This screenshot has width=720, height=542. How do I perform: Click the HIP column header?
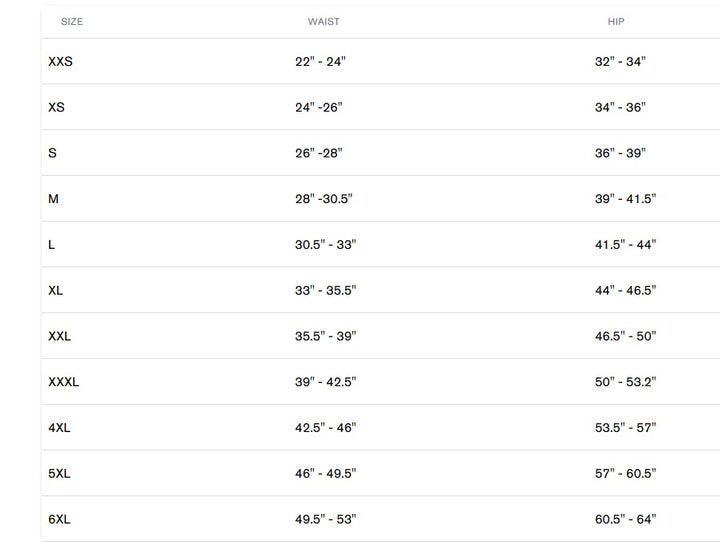coord(616,21)
